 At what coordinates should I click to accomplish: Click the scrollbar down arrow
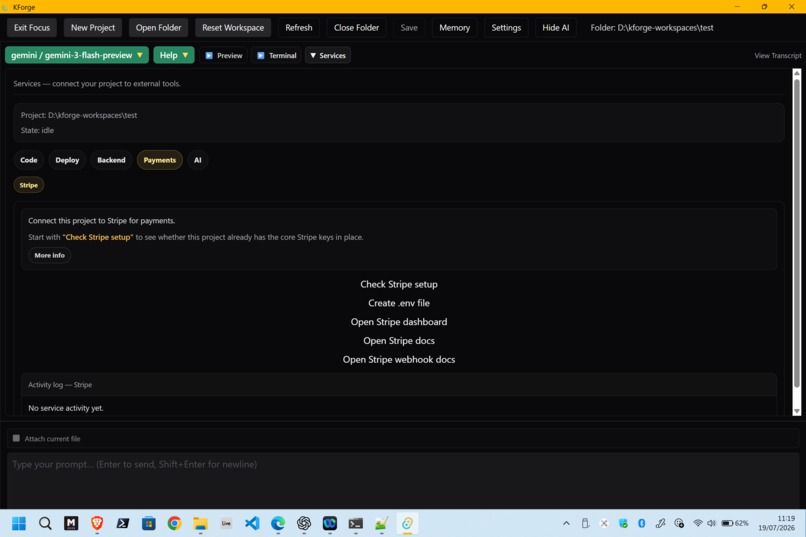[x=797, y=411]
